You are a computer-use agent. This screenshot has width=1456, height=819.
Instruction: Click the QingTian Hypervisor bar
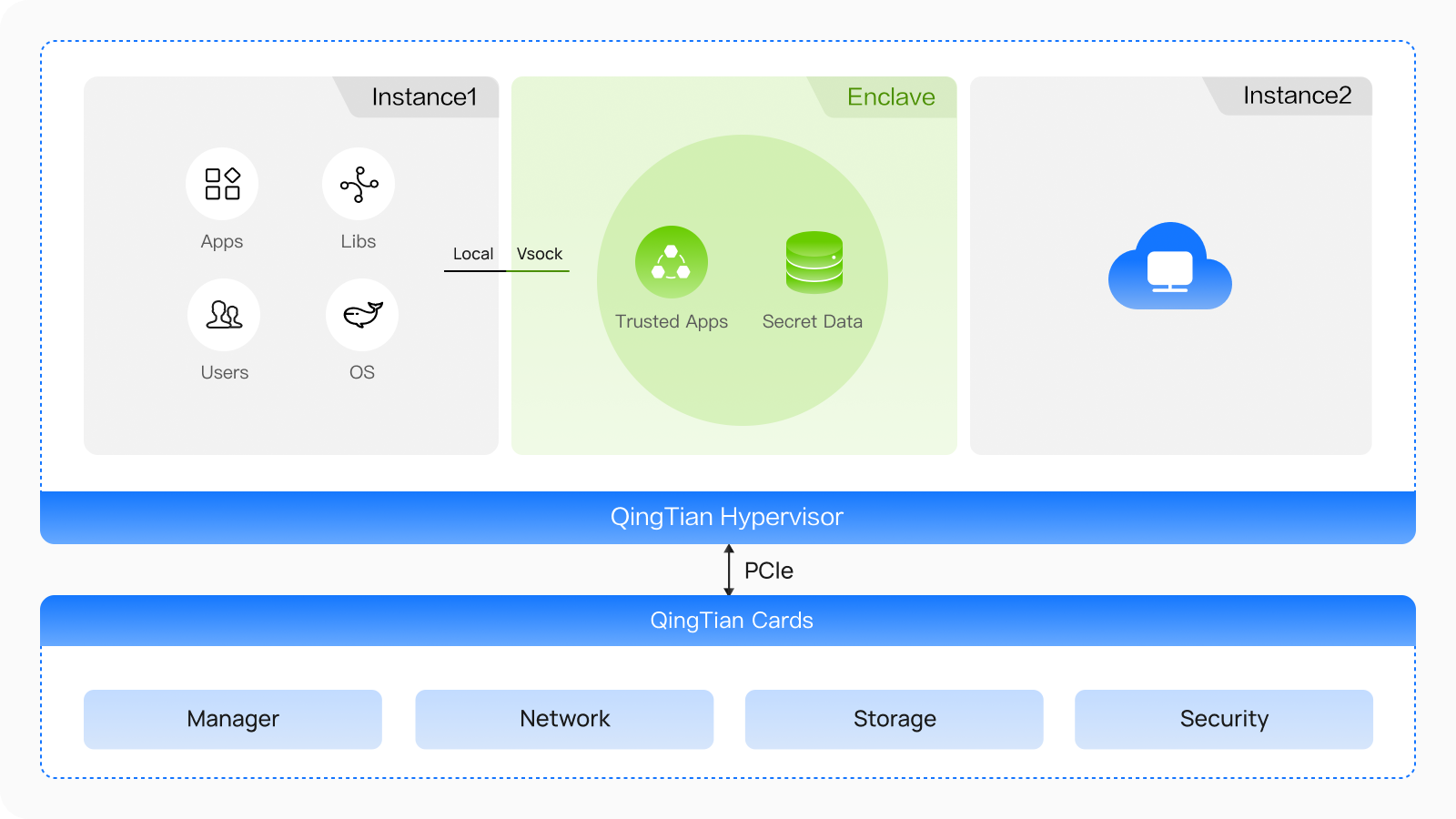coord(727,517)
